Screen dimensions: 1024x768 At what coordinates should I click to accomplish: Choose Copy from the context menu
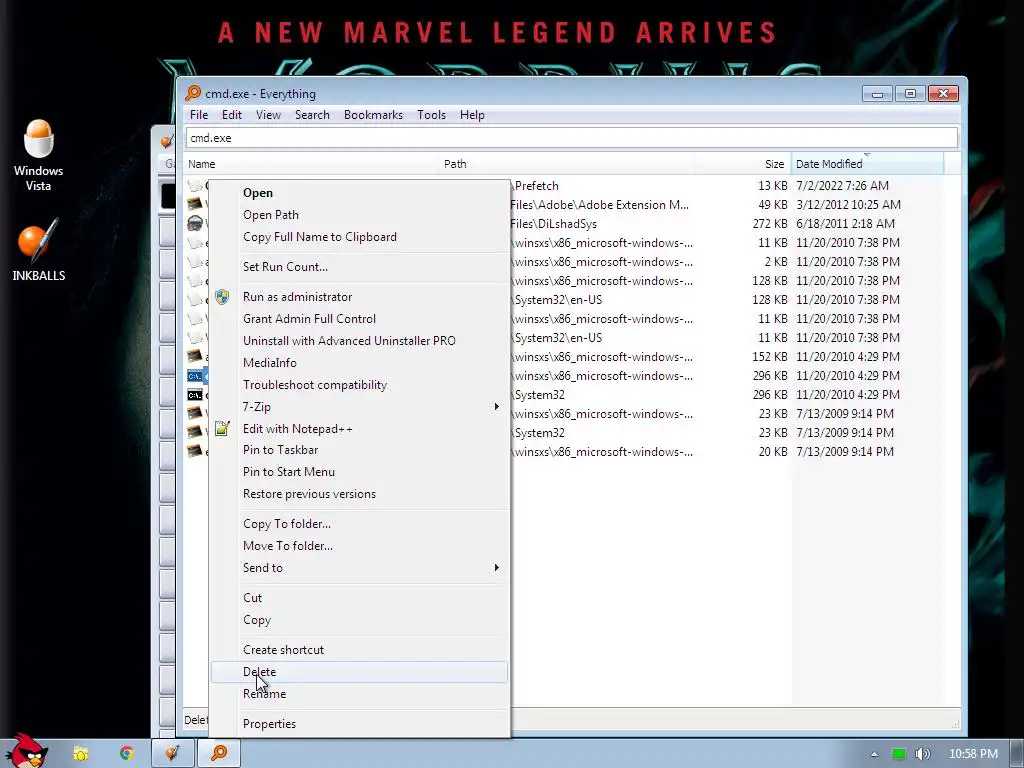tap(257, 620)
